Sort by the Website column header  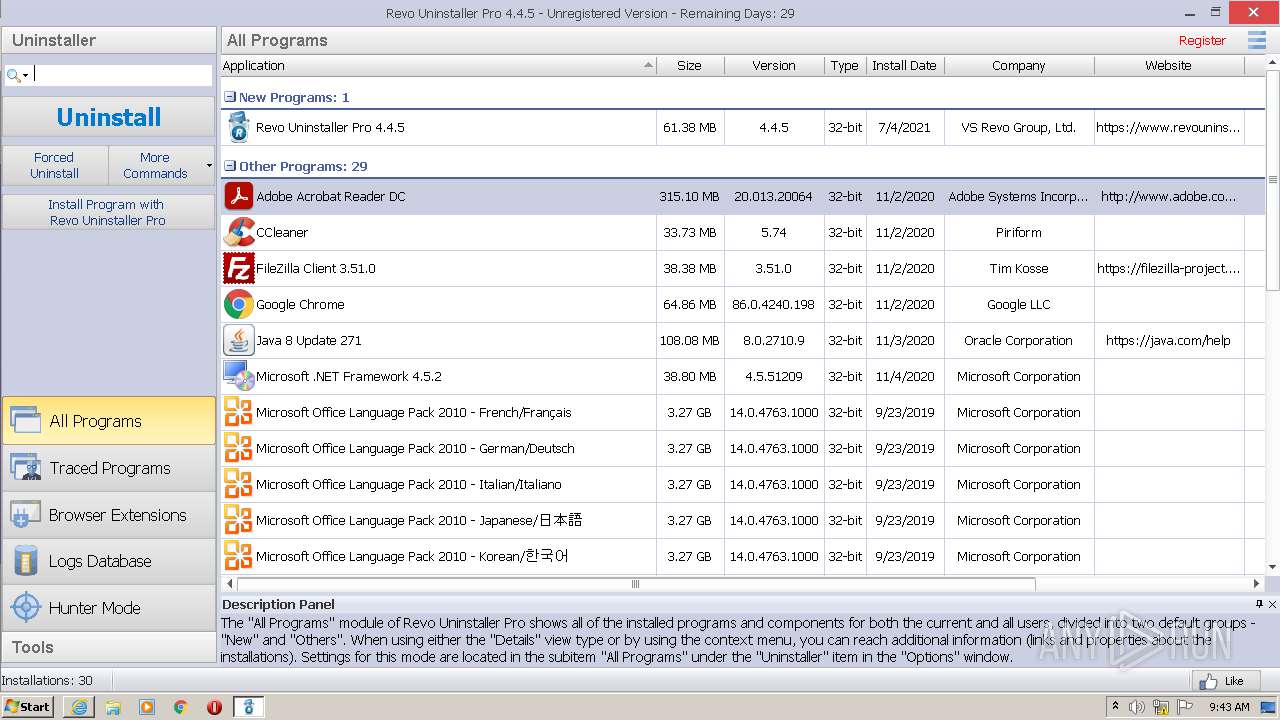[1169, 65]
